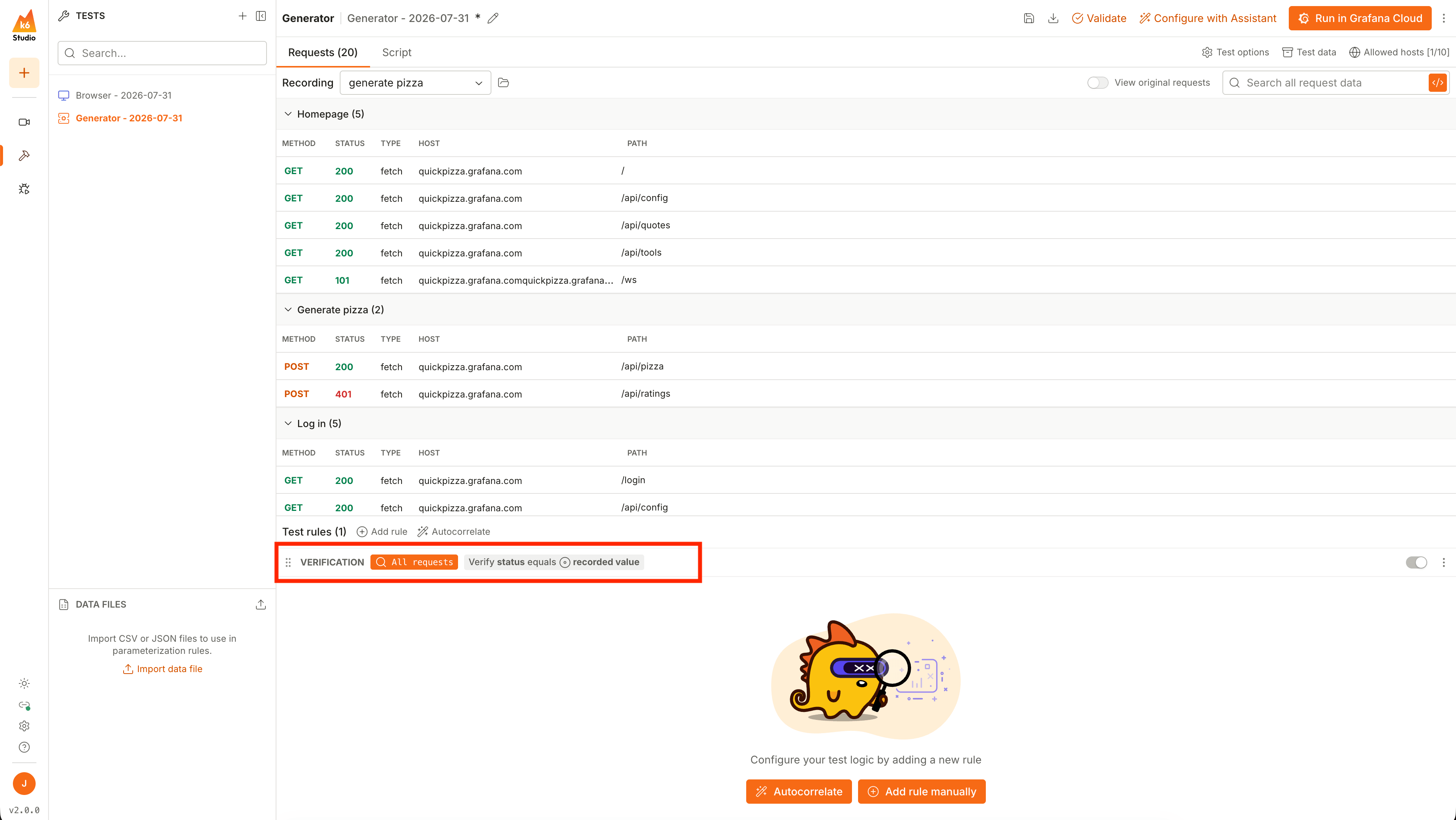The height and width of the screenshot is (820, 1456).
Task: Open the settings gear in sidebar
Action: (24, 726)
